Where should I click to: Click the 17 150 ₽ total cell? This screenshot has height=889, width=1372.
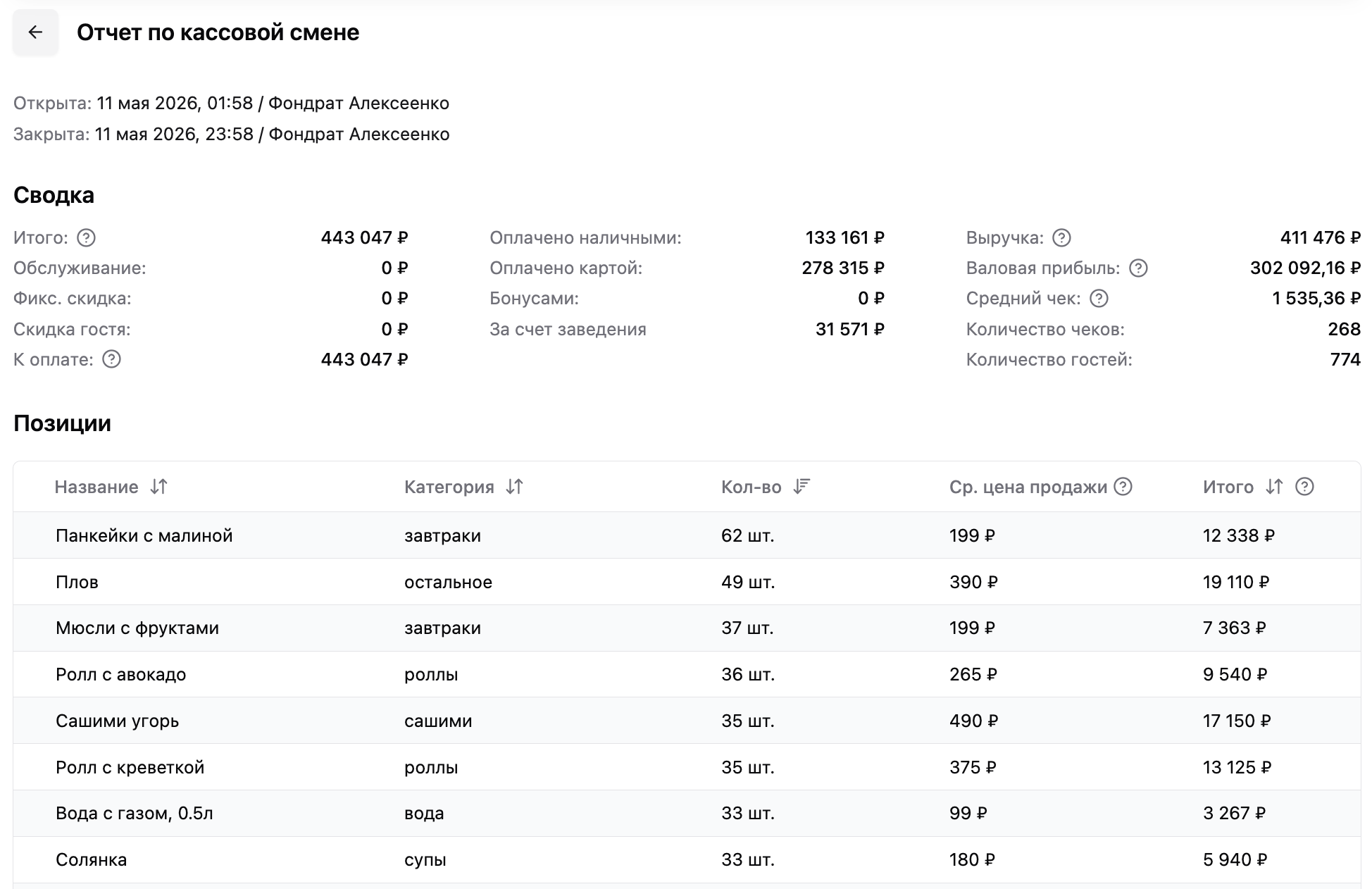click(1237, 721)
